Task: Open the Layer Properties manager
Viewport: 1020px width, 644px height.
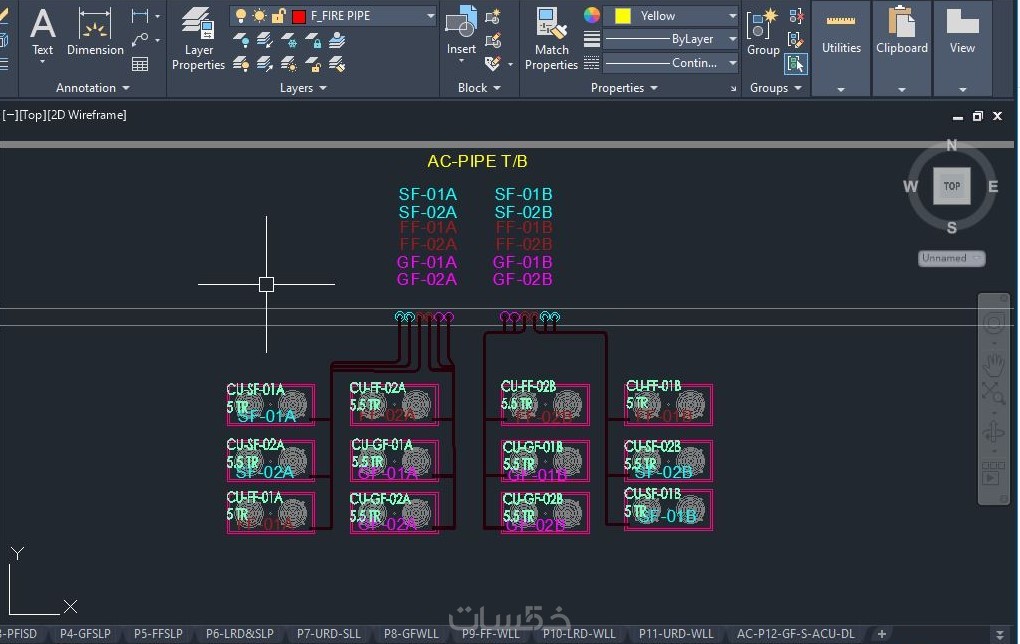Action: 198,39
